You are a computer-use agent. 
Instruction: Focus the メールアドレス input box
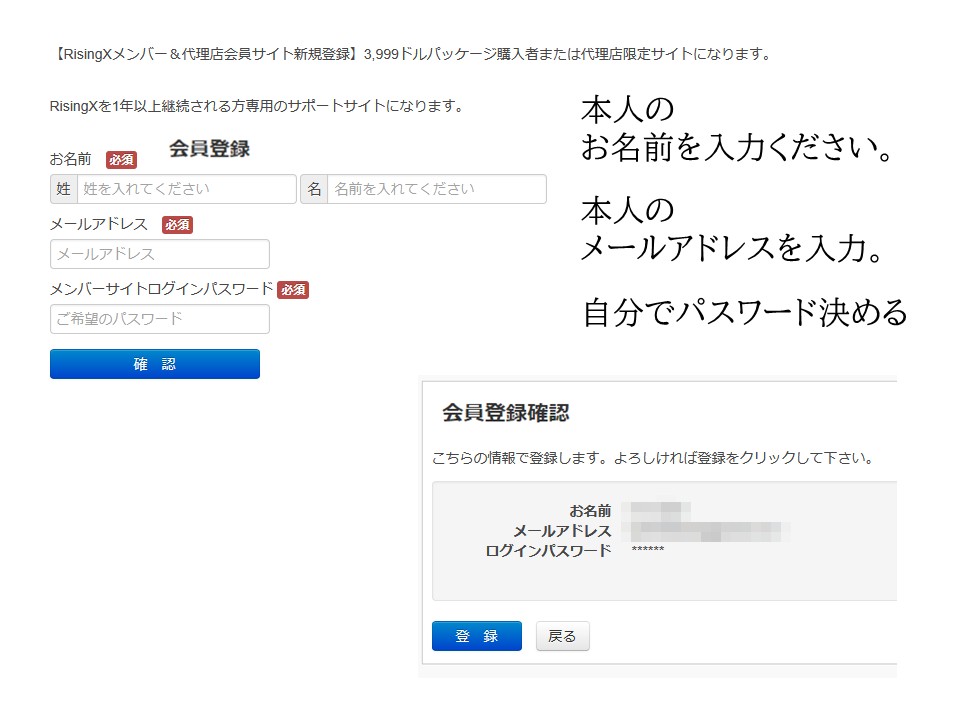pyautogui.click(x=160, y=254)
